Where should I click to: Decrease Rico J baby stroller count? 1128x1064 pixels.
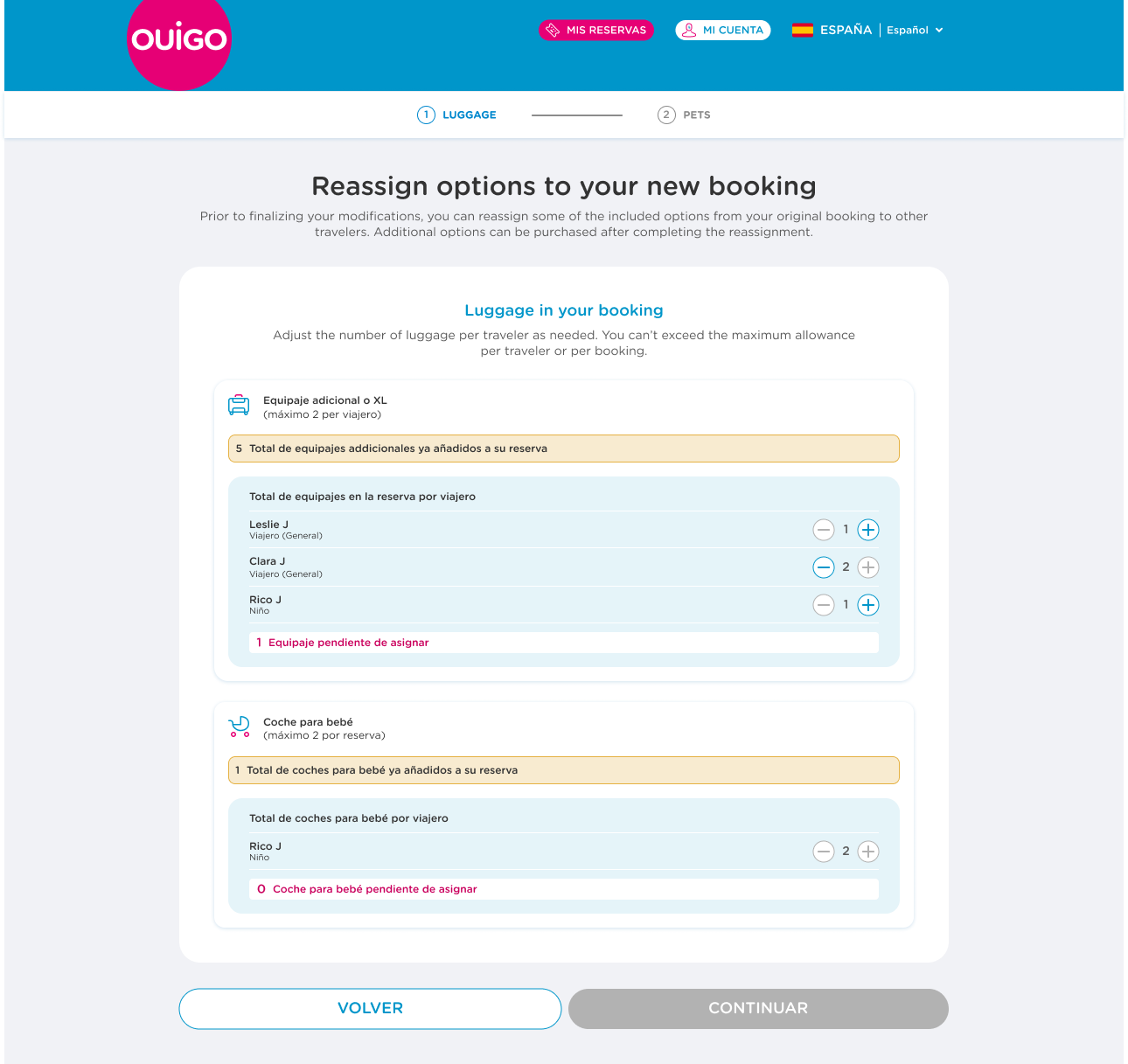(824, 852)
